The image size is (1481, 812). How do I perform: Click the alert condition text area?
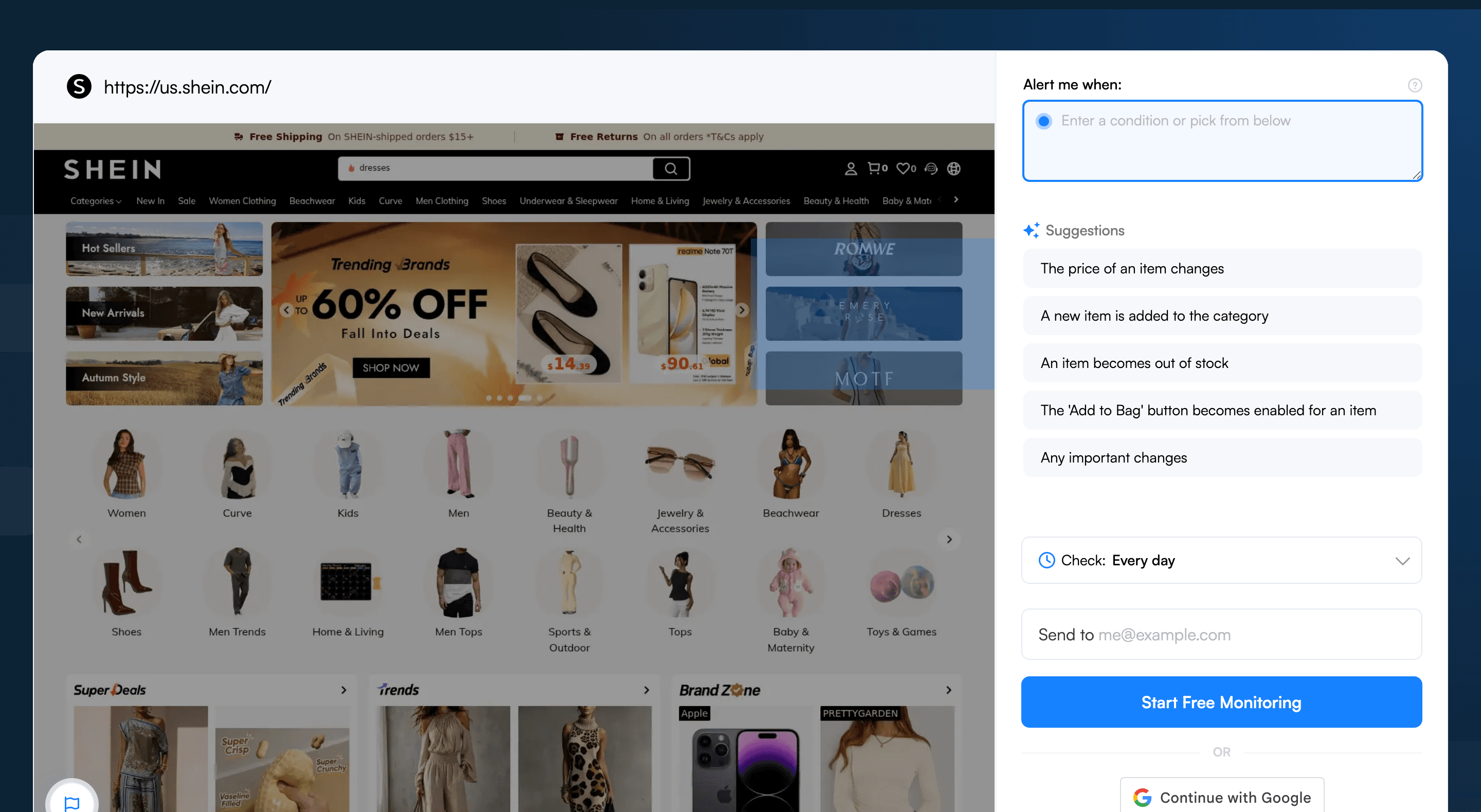(1222, 141)
